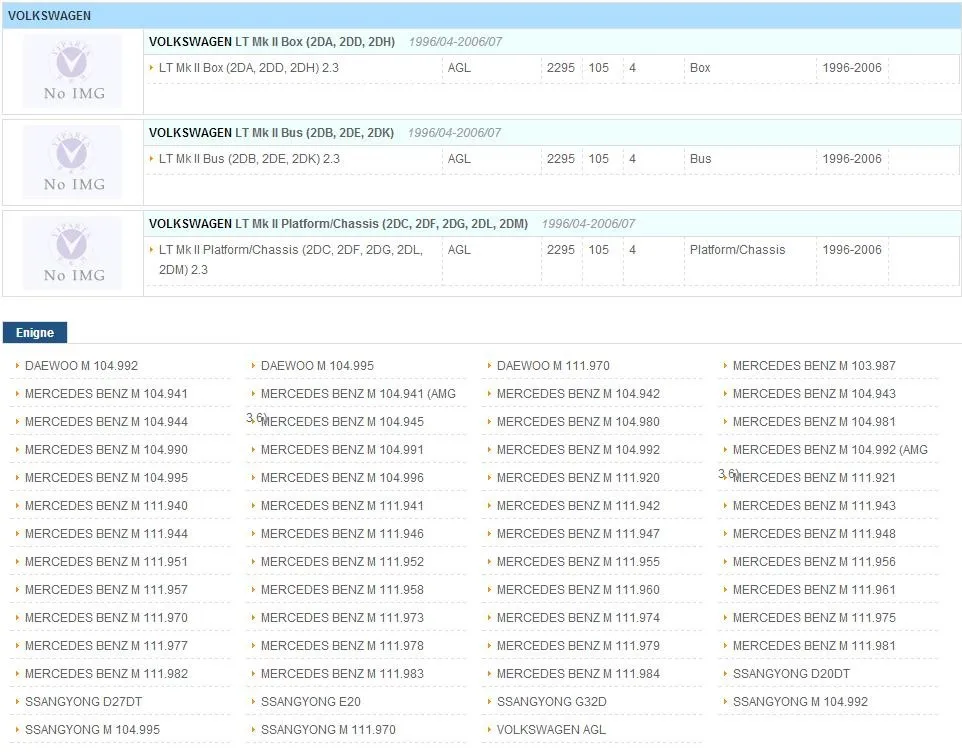The width and height of the screenshot is (962, 752).
Task: Open DAEWOO M 111.970 engine link
Action: tap(553, 366)
